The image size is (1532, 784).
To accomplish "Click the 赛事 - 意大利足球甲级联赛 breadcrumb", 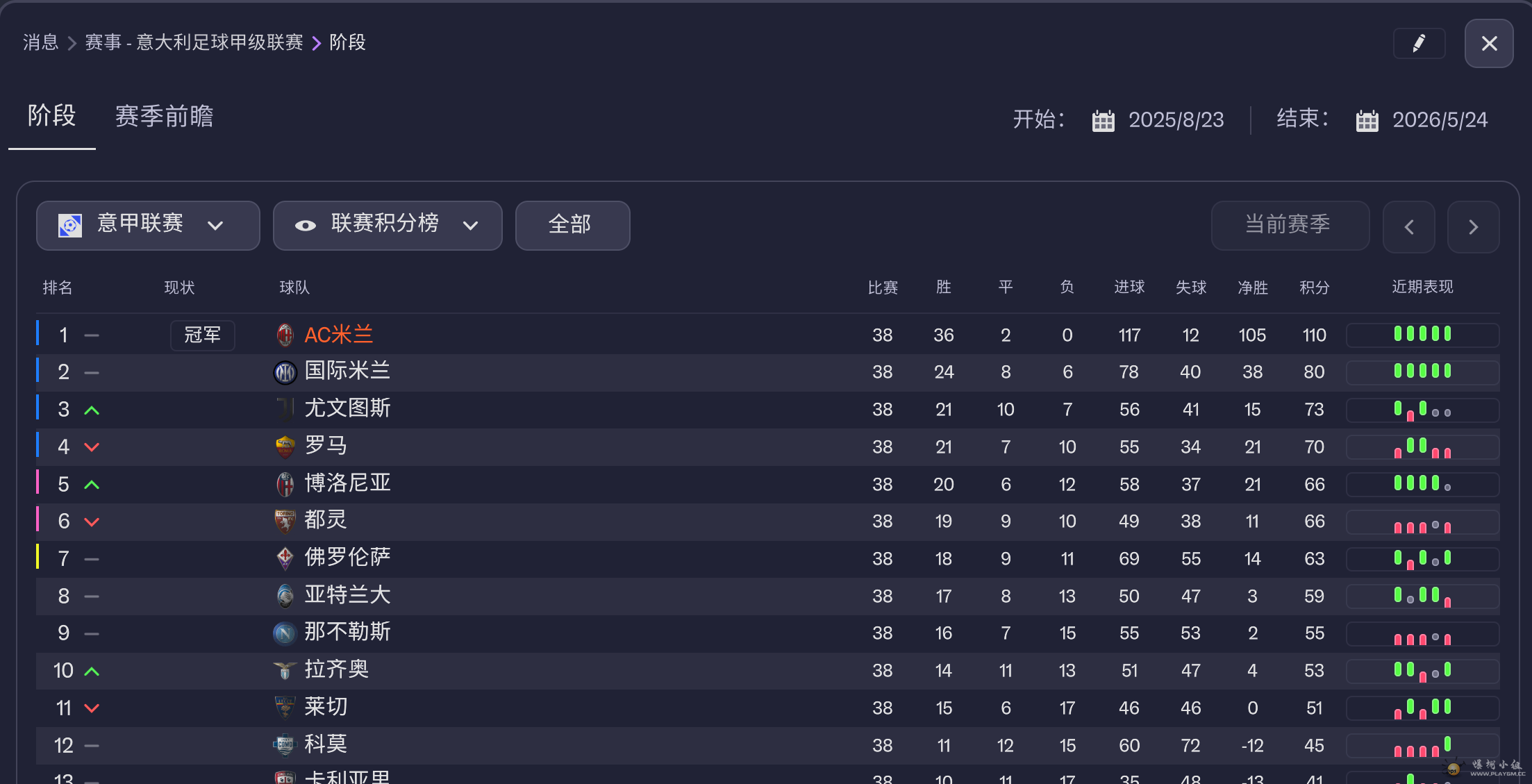I will [x=194, y=43].
